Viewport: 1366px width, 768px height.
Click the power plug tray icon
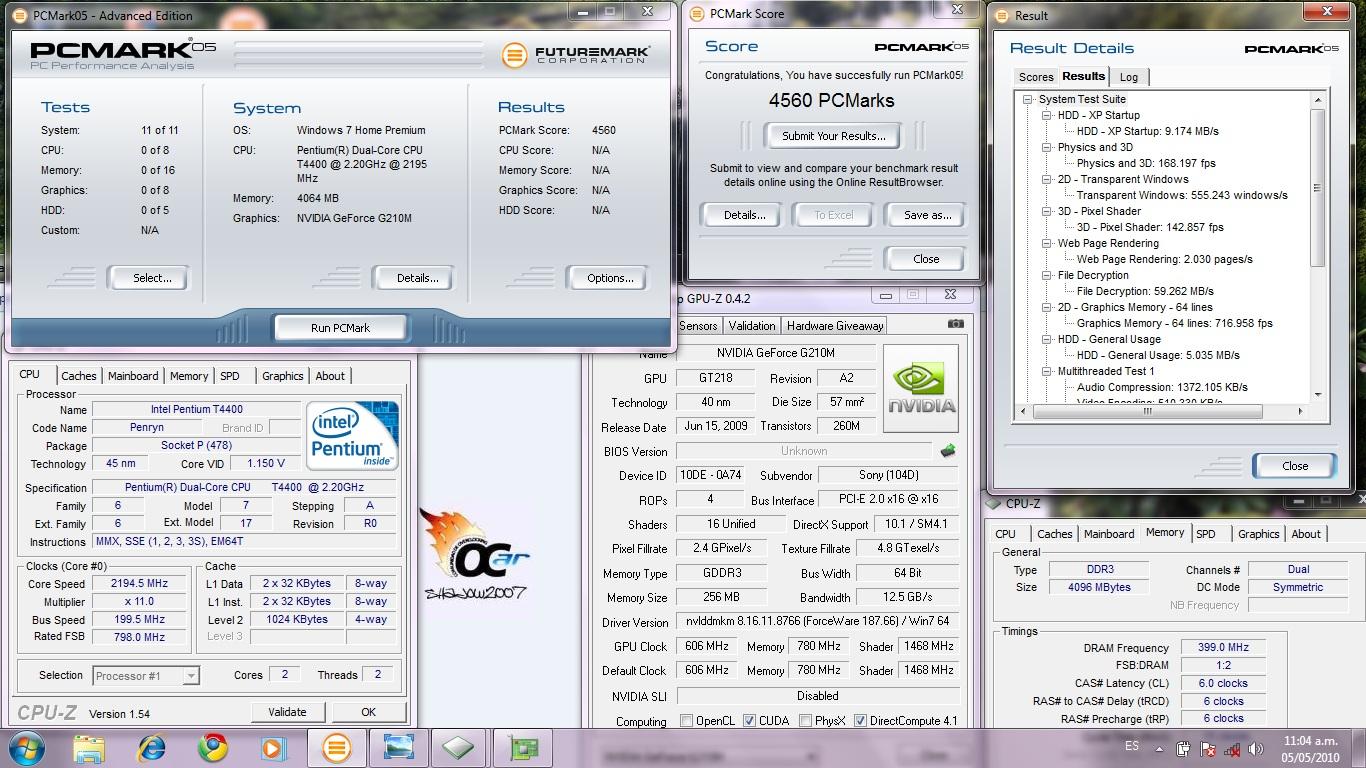(x=1184, y=748)
